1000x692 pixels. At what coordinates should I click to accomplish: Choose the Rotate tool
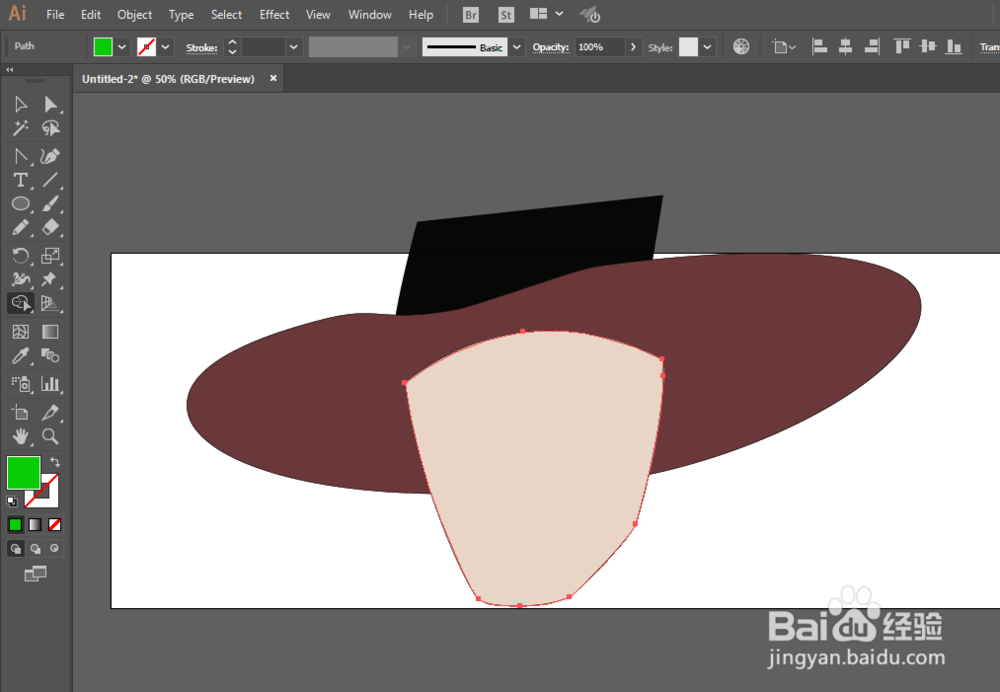pyautogui.click(x=20, y=256)
